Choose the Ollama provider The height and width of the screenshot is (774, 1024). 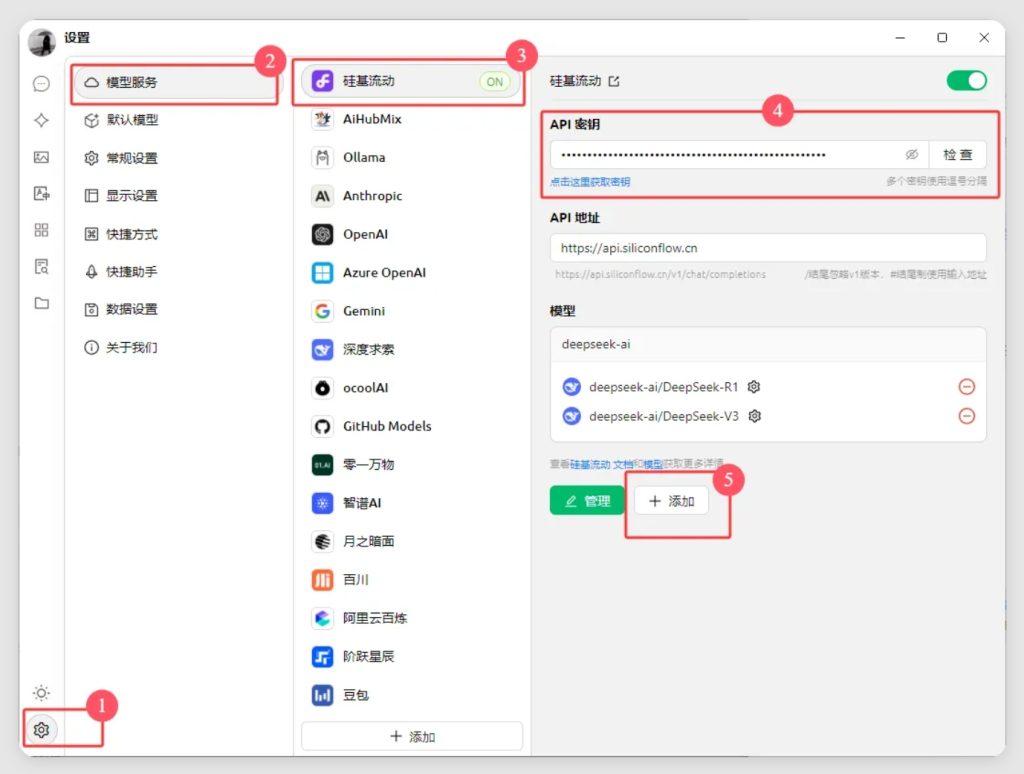click(x=411, y=157)
